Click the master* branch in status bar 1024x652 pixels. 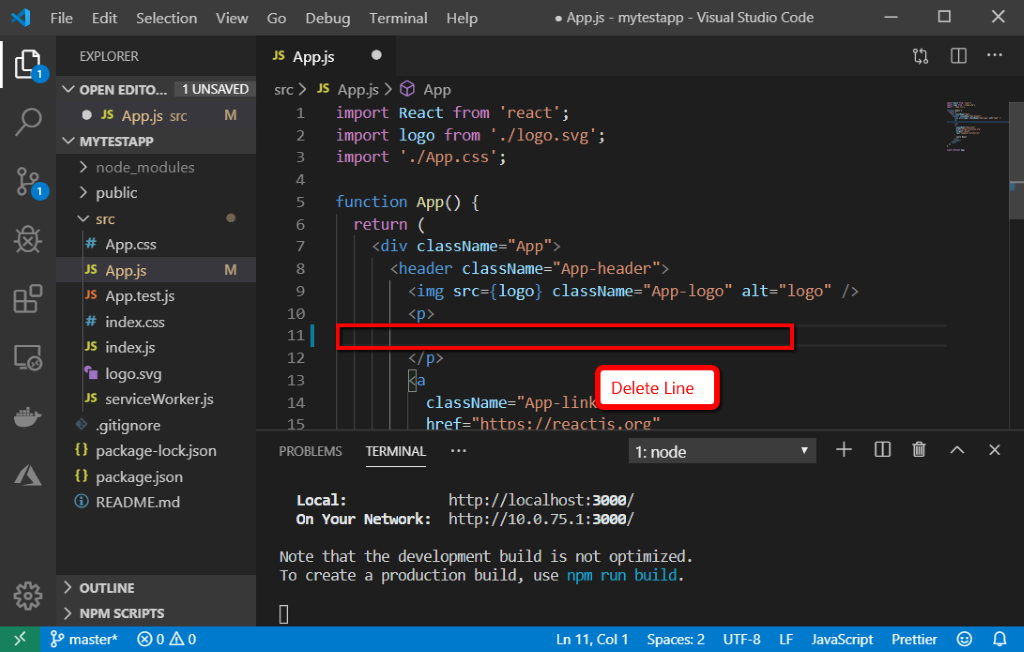click(84, 639)
